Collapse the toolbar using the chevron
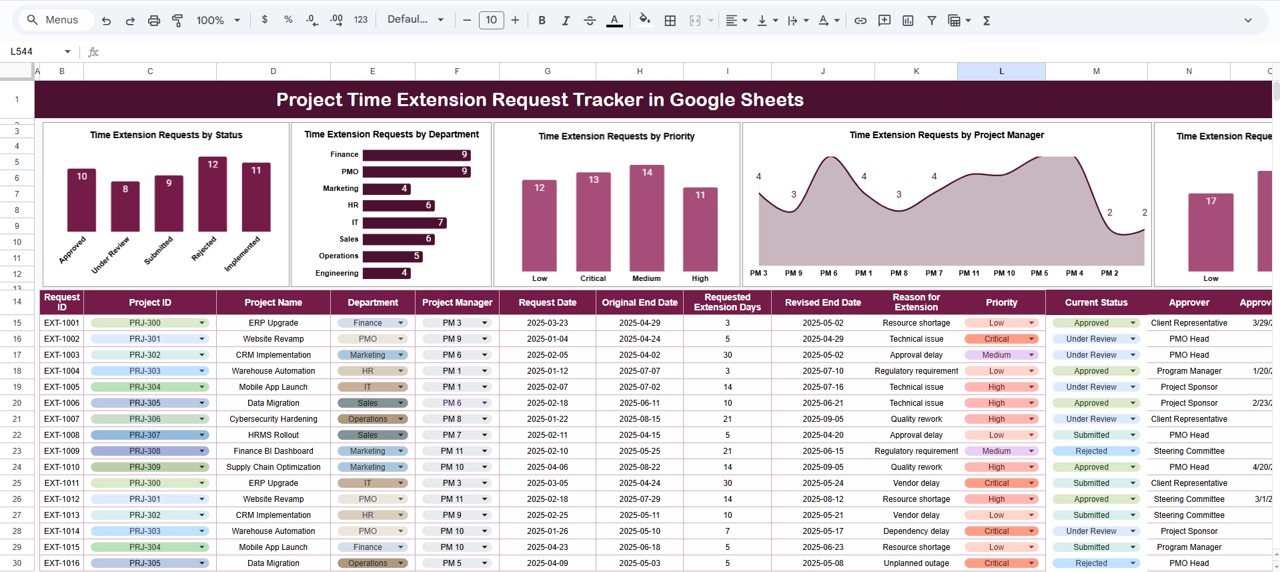1280x572 pixels. coord(1248,20)
